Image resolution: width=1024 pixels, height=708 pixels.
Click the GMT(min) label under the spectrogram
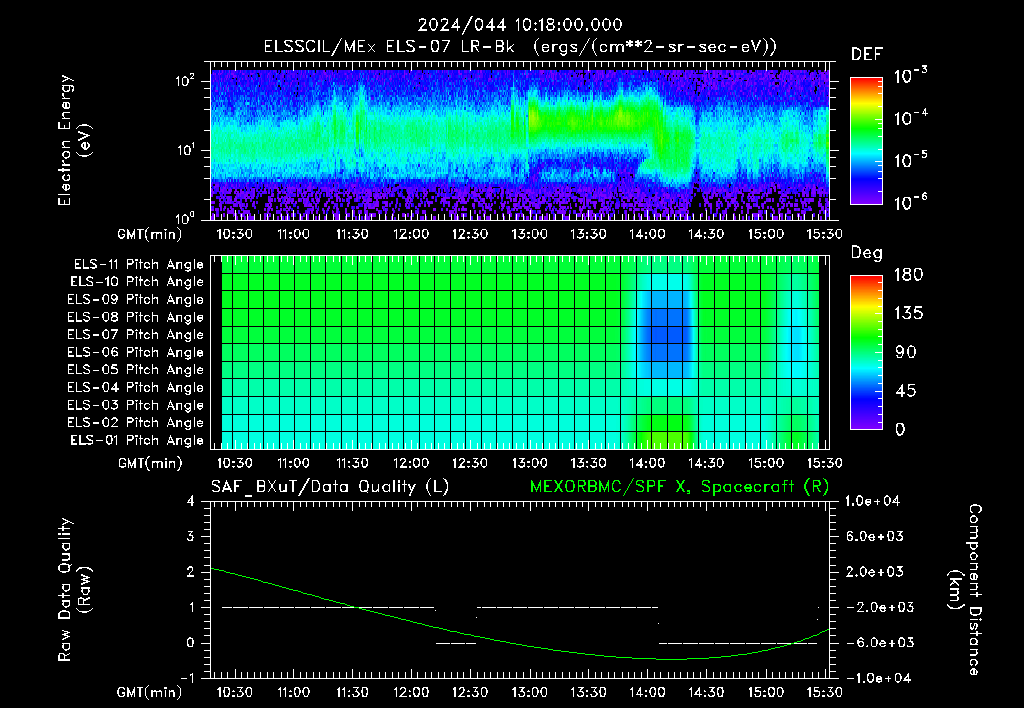pyautogui.click(x=150, y=234)
